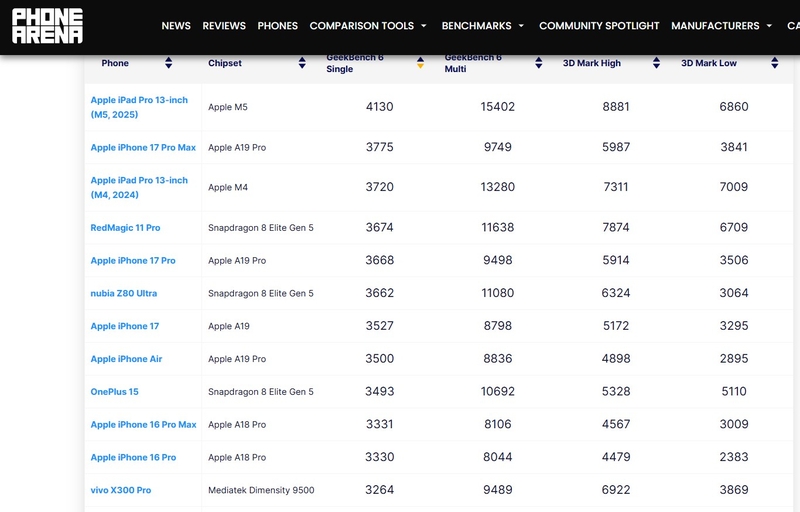Sort by GeekBench 6 Multi arrows
Viewport: 800px width, 512px height.
point(538,63)
